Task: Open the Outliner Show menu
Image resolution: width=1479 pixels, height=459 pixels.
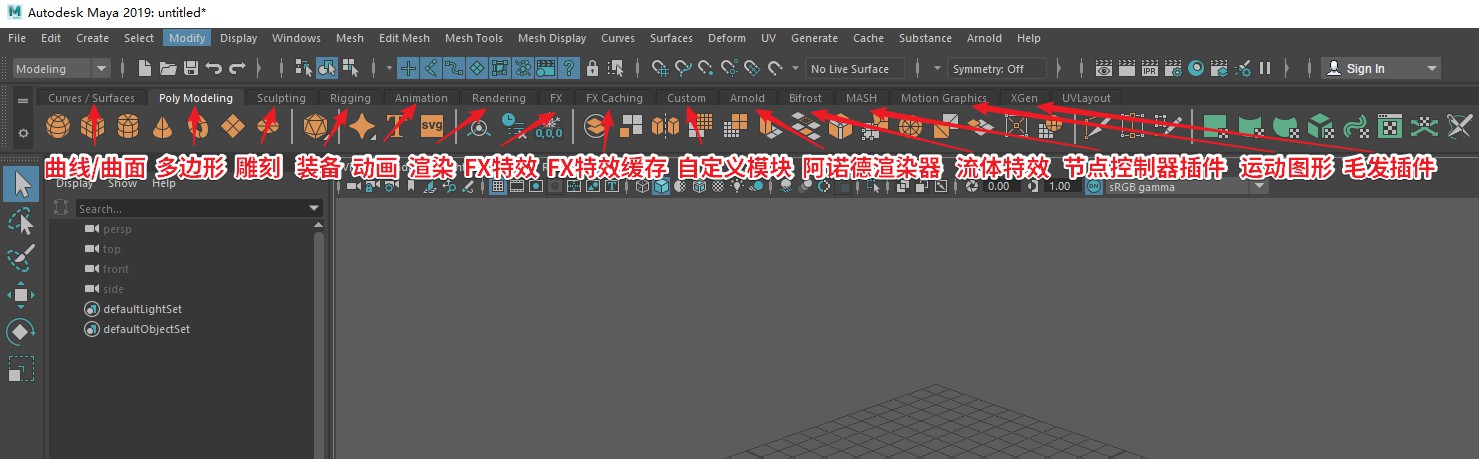Action: [x=122, y=185]
